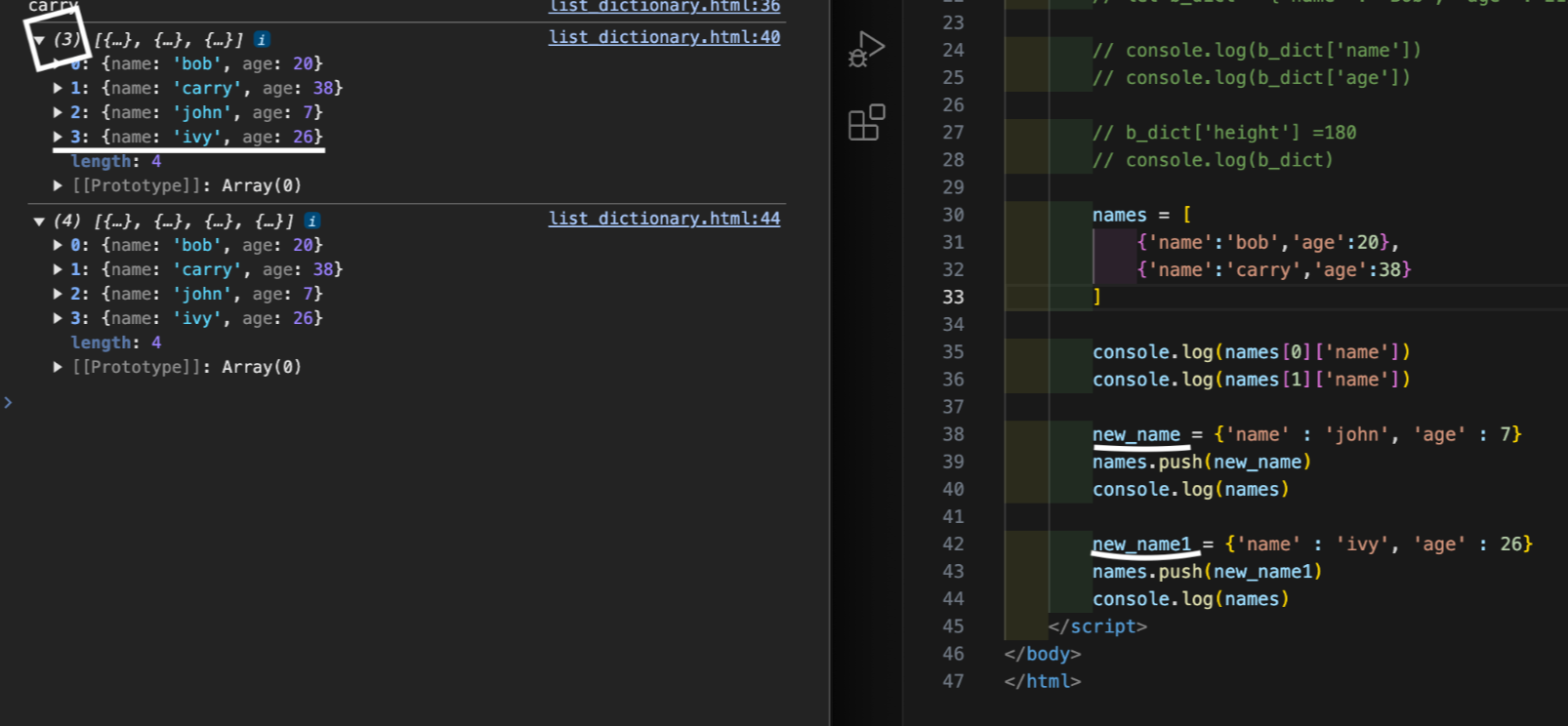Screen dimensions: 1568x726
Task: Click the closing </body> tag
Action: tap(1043, 654)
